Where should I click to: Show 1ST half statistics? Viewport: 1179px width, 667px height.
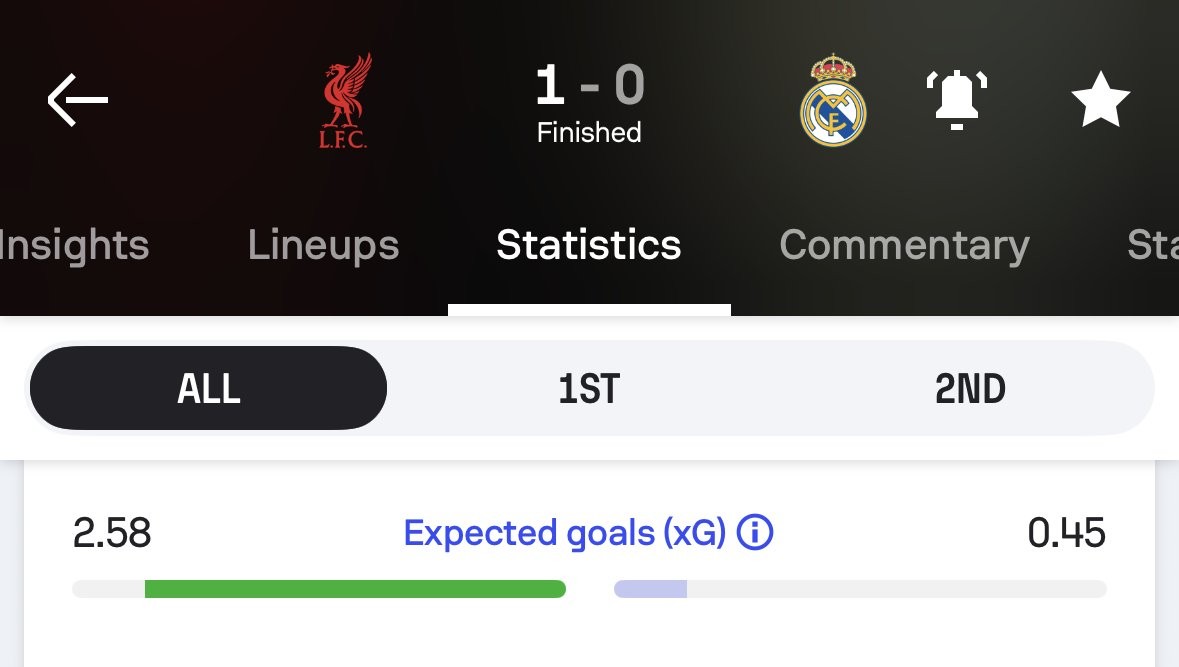point(589,388)
